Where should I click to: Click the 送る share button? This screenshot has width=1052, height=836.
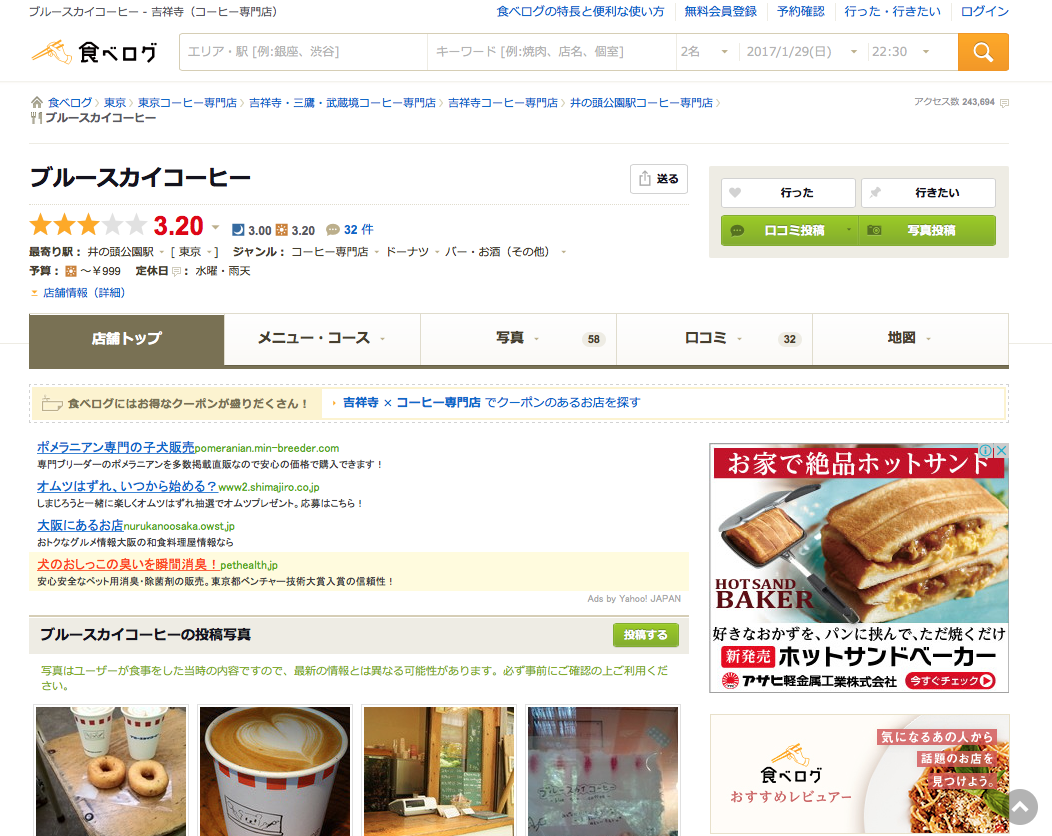click(659, 178)
